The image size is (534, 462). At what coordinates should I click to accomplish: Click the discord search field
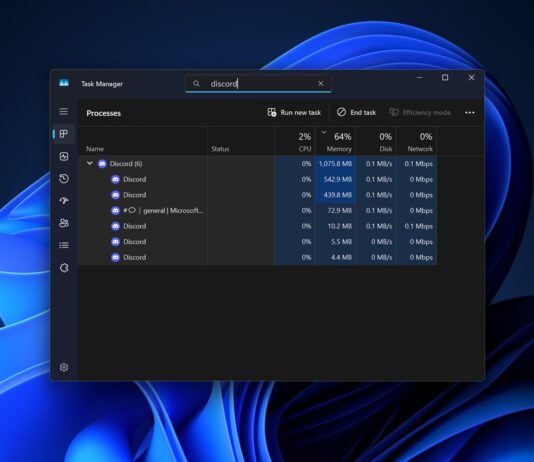[258, 83]
